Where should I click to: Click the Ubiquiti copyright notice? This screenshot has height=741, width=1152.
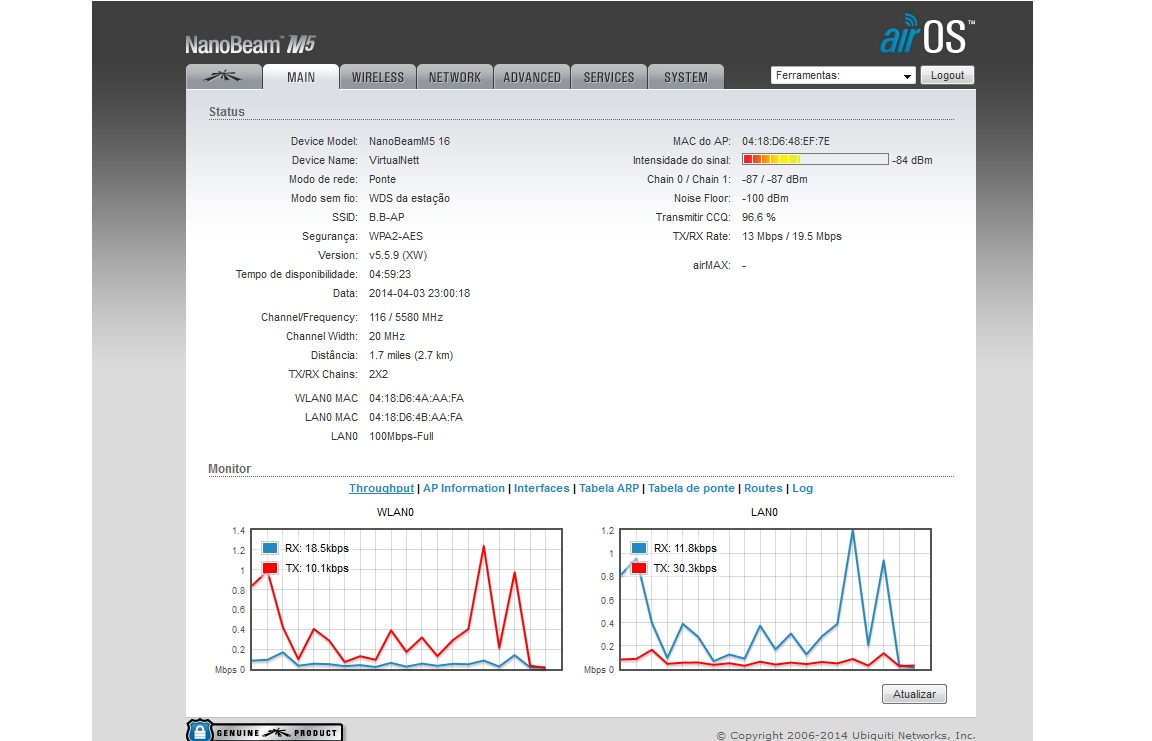pyautogui.click(x=846, y=735)
